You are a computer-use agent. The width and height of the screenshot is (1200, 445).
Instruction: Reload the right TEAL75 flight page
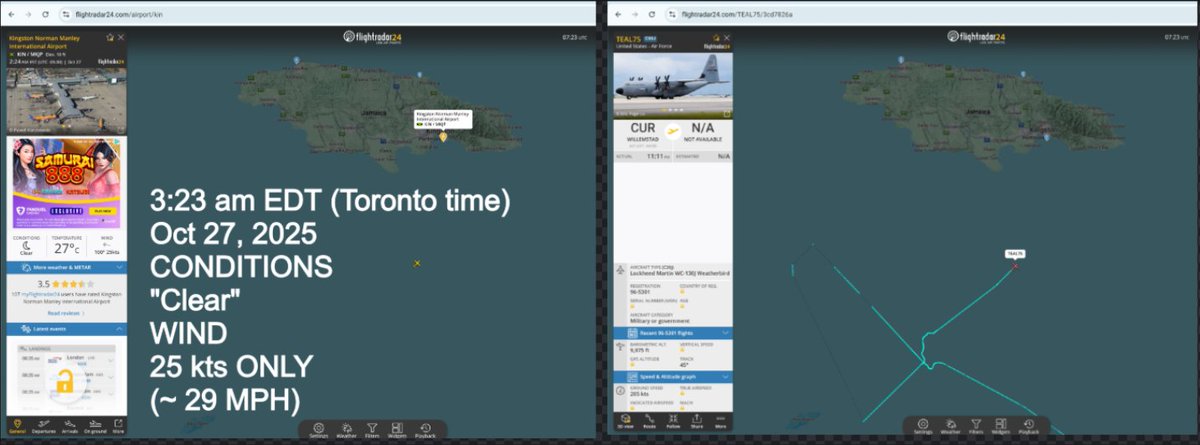pos(653,15)
